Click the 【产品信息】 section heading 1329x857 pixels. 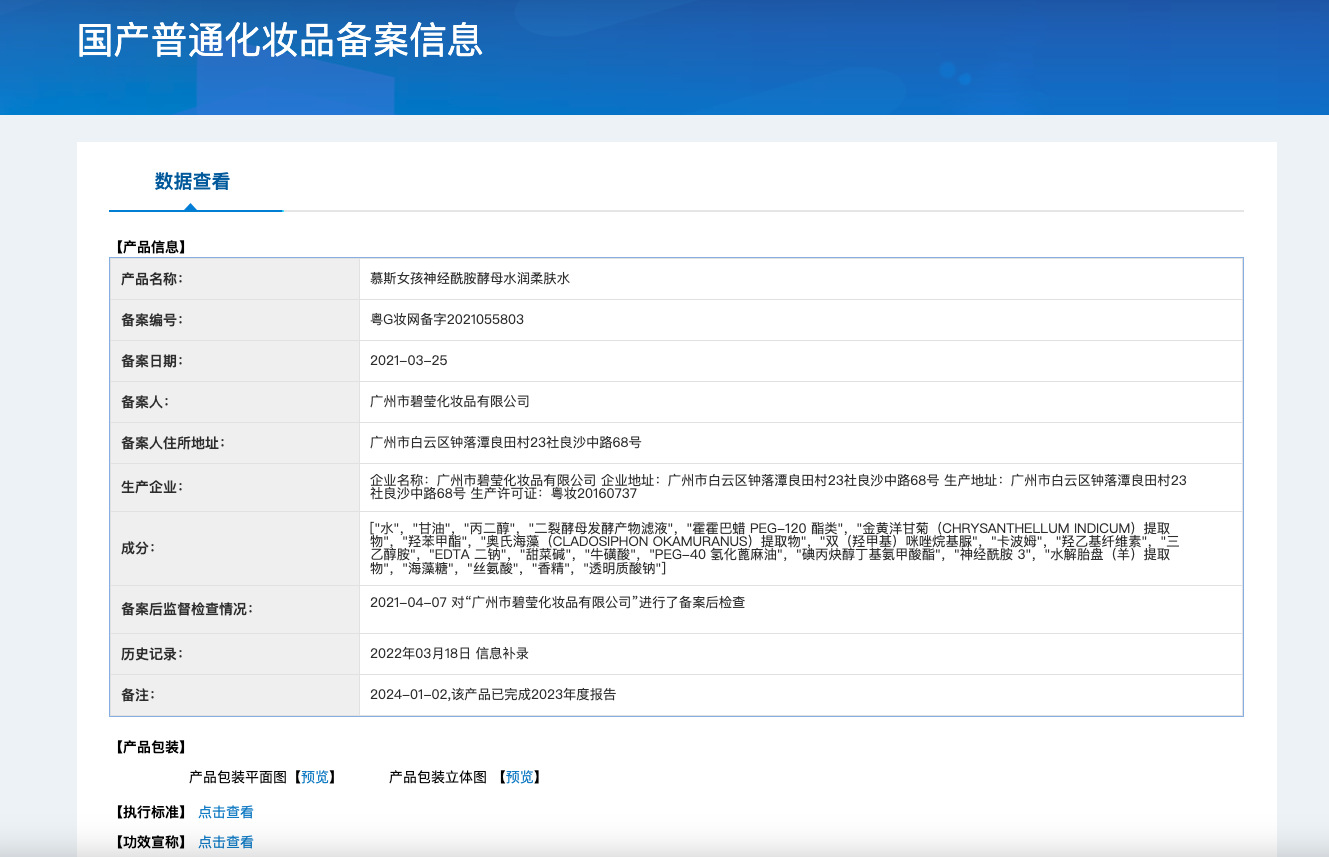[x=150, y=247]
